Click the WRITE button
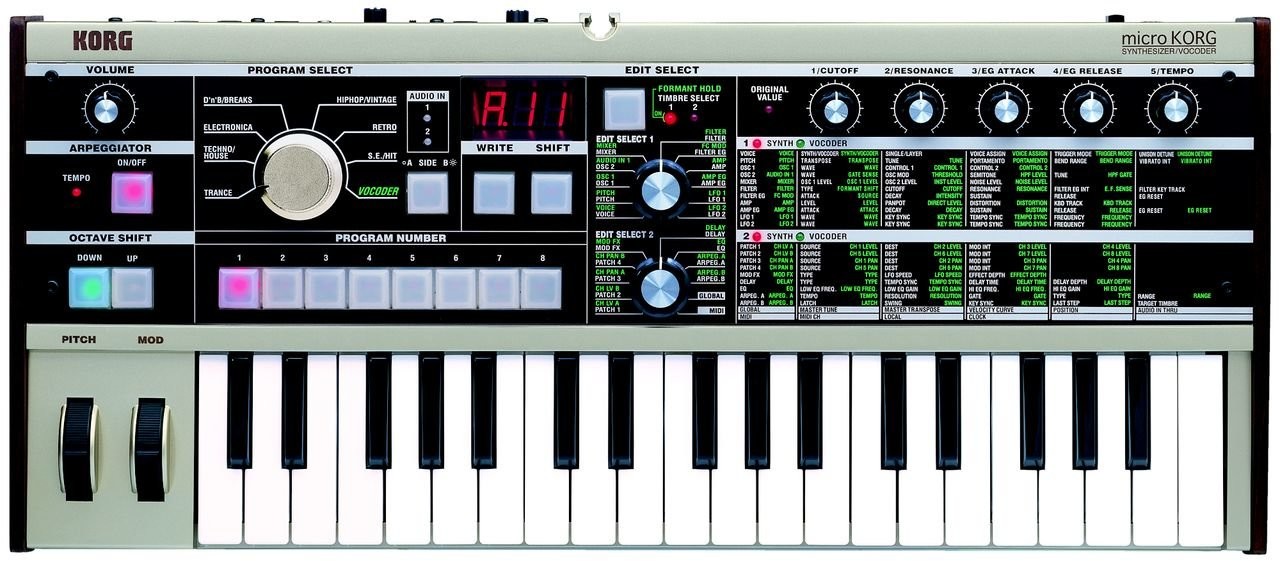Image resolution: width=1280 pixels, height=561 pixels. point(493,193)
